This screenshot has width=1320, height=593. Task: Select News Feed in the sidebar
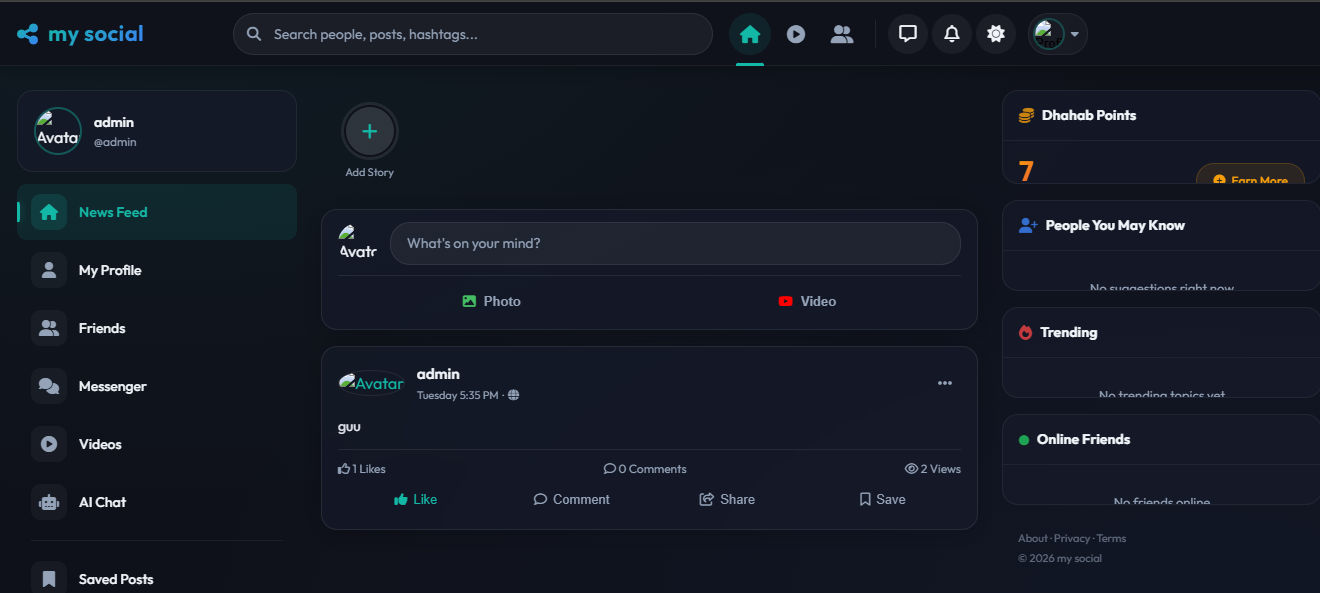(x=157, y=212)
